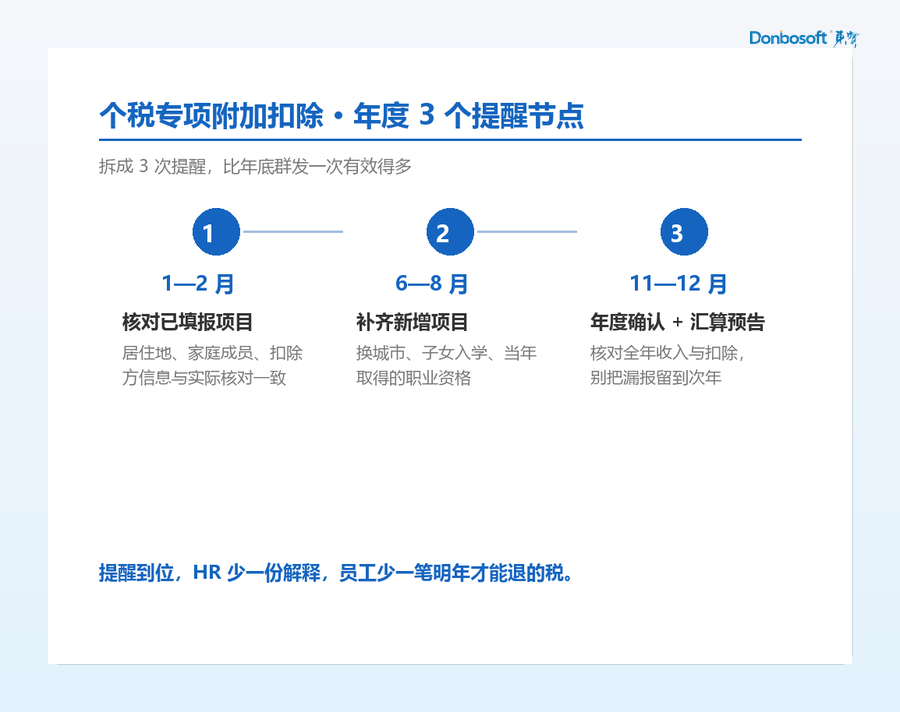Click heading 核对已填报项目

188,322
